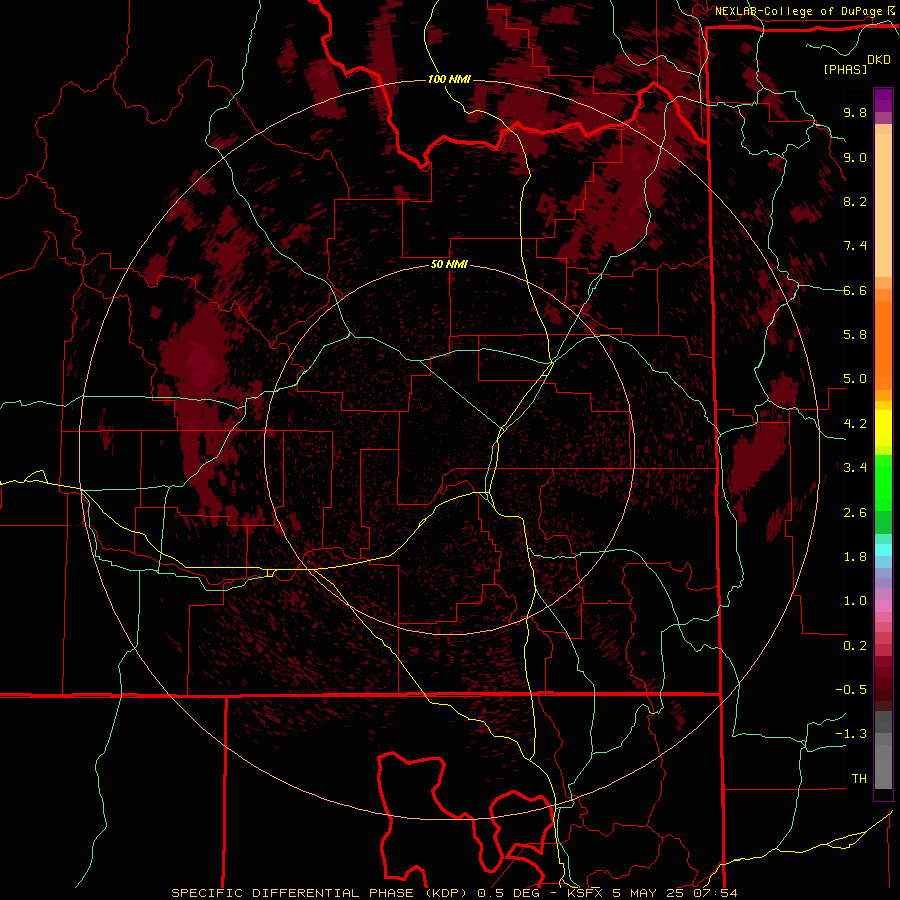Click the 9.8 scale value
The width and height of the screenshot is (900, 900).
coord(855,112)
